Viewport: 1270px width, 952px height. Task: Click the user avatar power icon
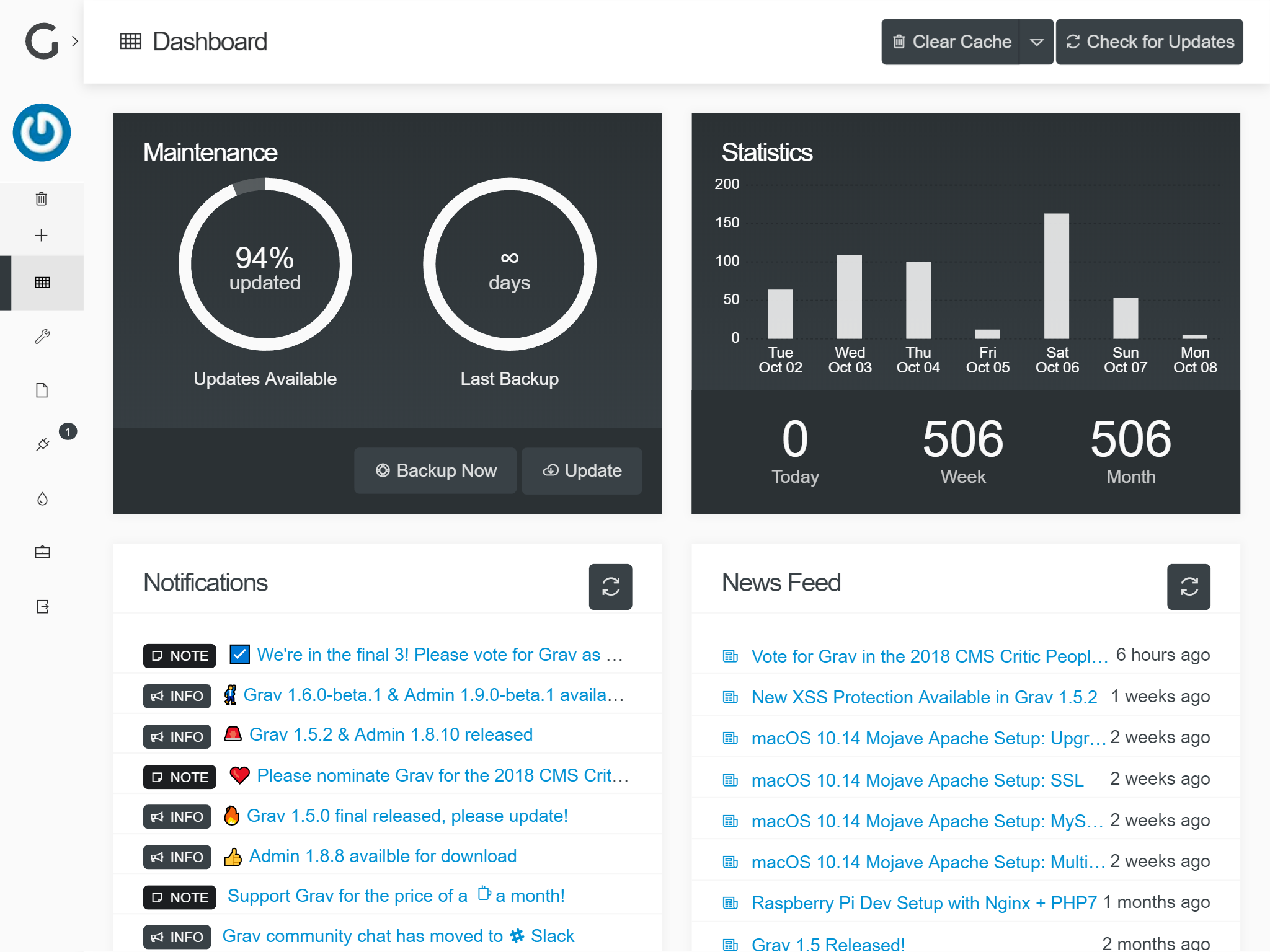click(x=42, y=133)
